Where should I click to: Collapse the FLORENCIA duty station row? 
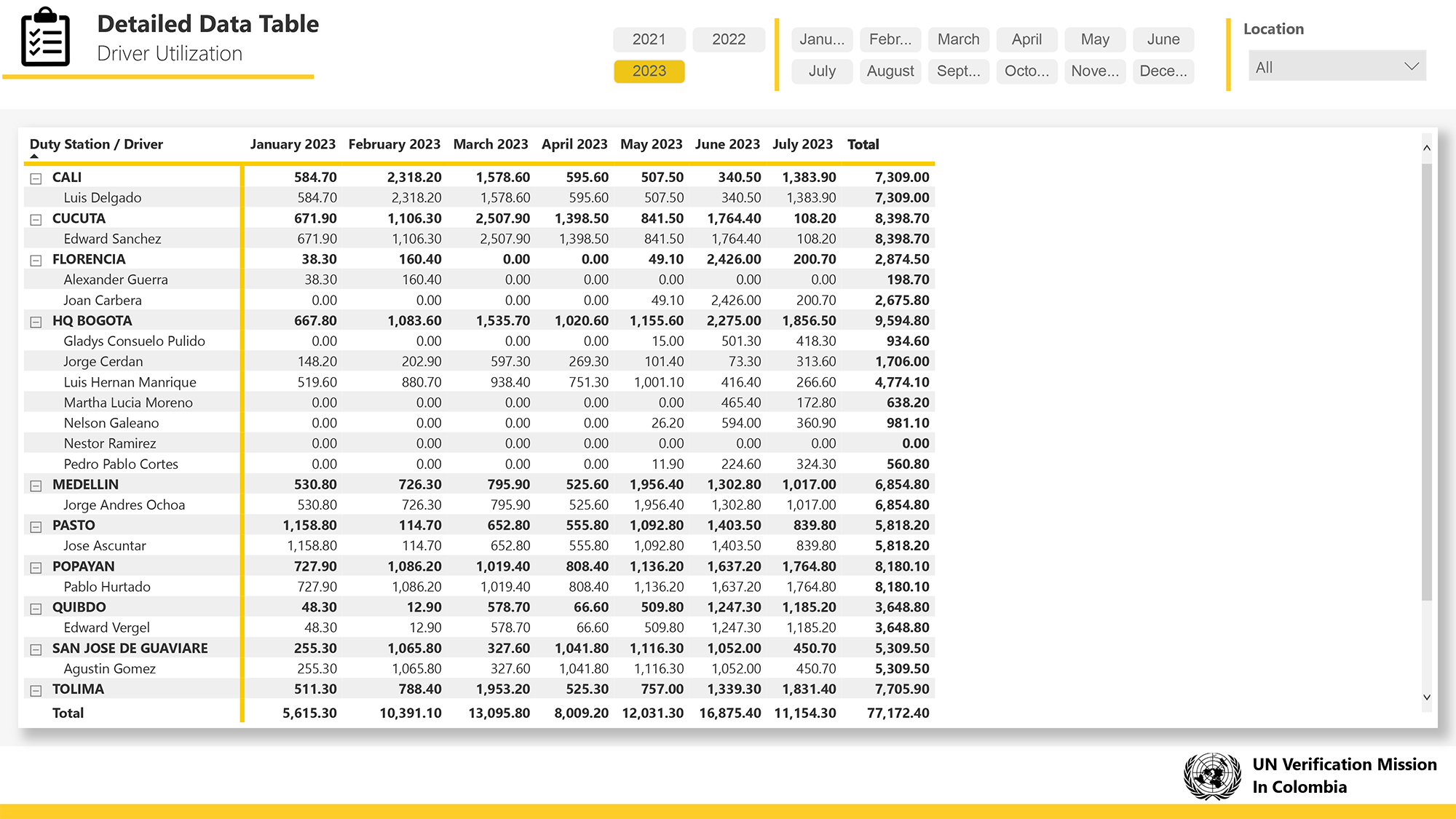pyautogui.click(x=36, y=260)
